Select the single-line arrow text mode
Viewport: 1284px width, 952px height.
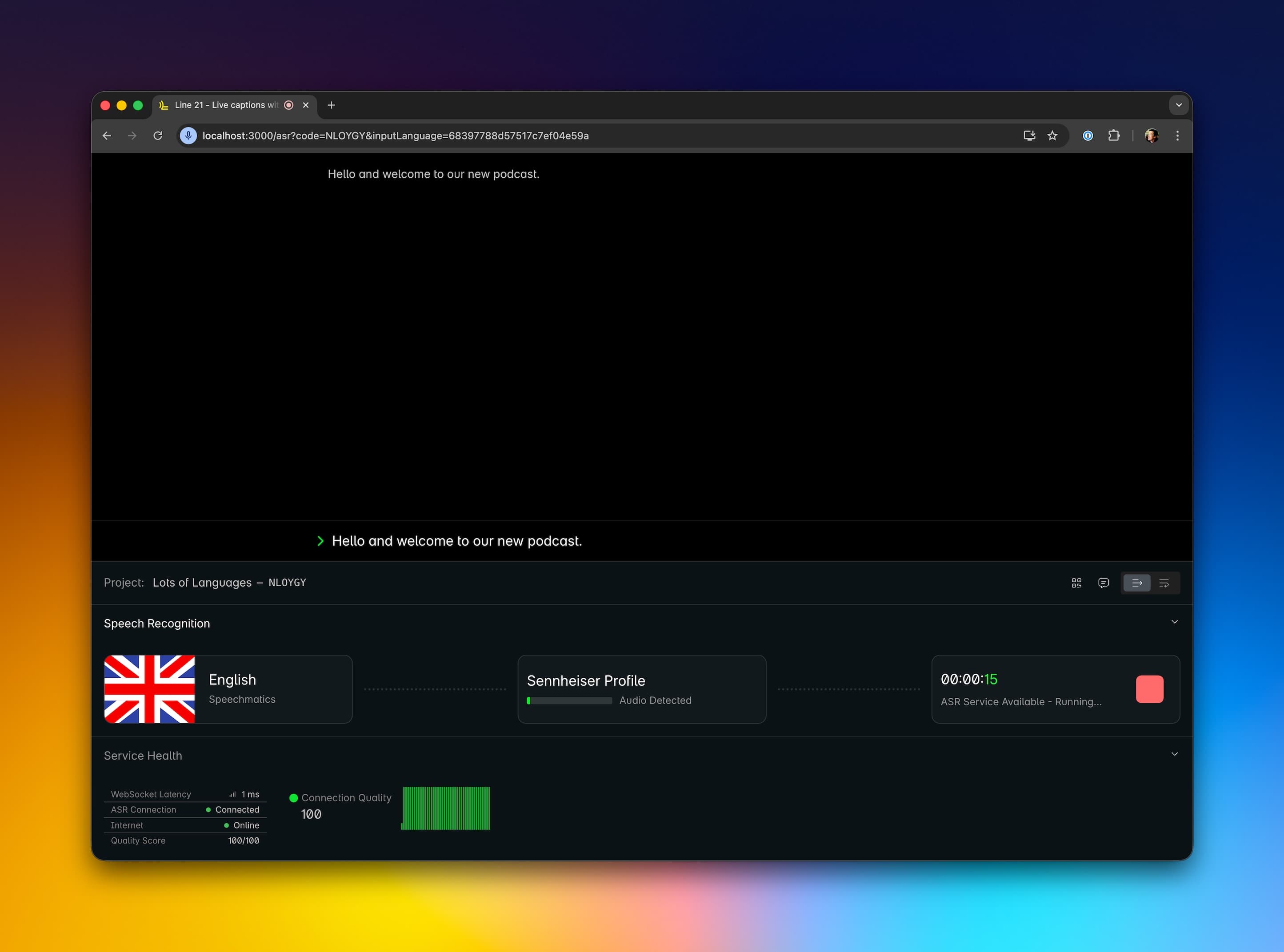click(1136, 583)
